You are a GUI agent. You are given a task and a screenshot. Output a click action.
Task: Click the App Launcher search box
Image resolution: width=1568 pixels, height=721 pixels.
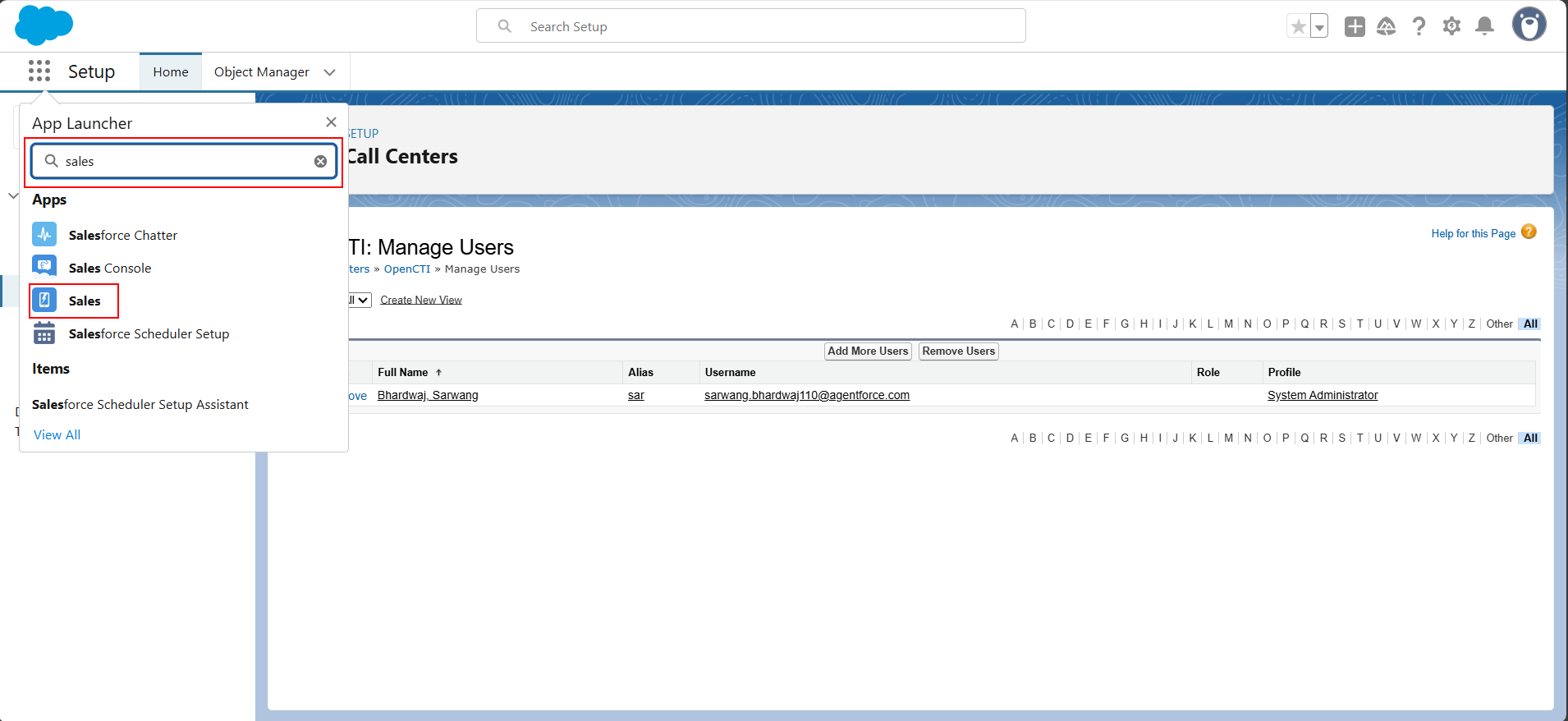(184, 161)
